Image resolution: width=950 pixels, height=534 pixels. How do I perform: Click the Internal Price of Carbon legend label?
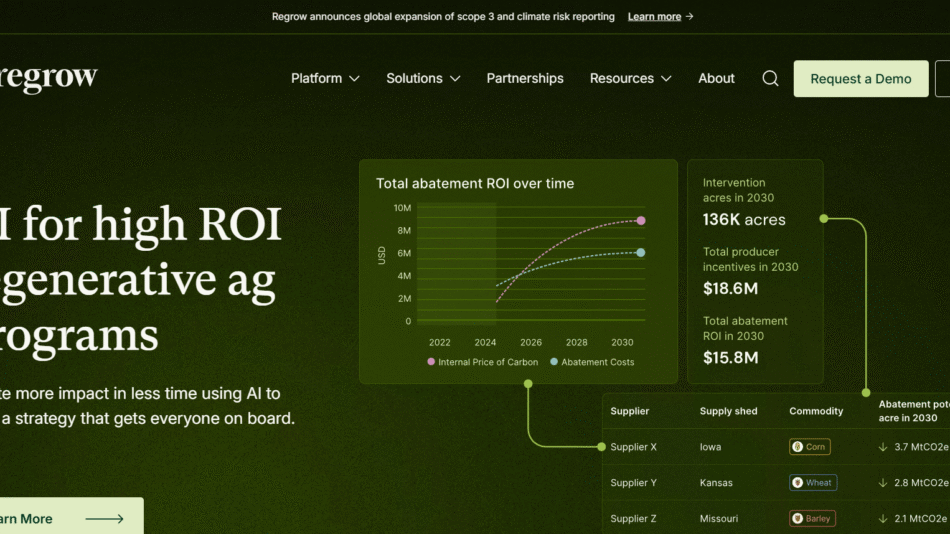coord(488,362)
